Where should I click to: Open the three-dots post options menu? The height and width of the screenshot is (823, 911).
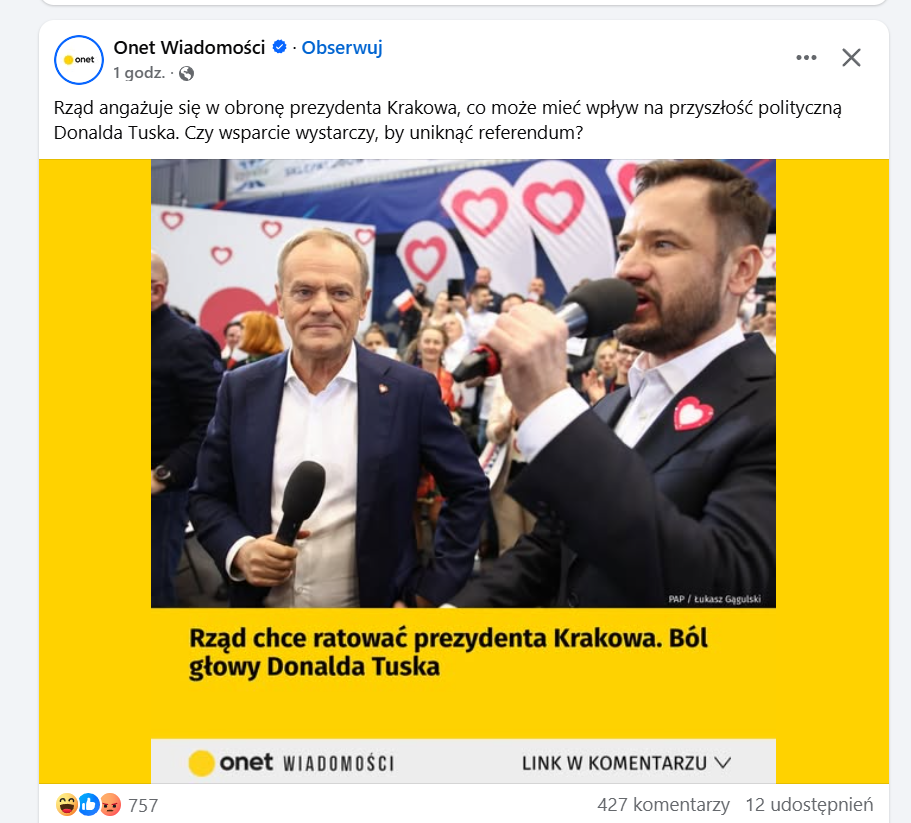point(806,57)
